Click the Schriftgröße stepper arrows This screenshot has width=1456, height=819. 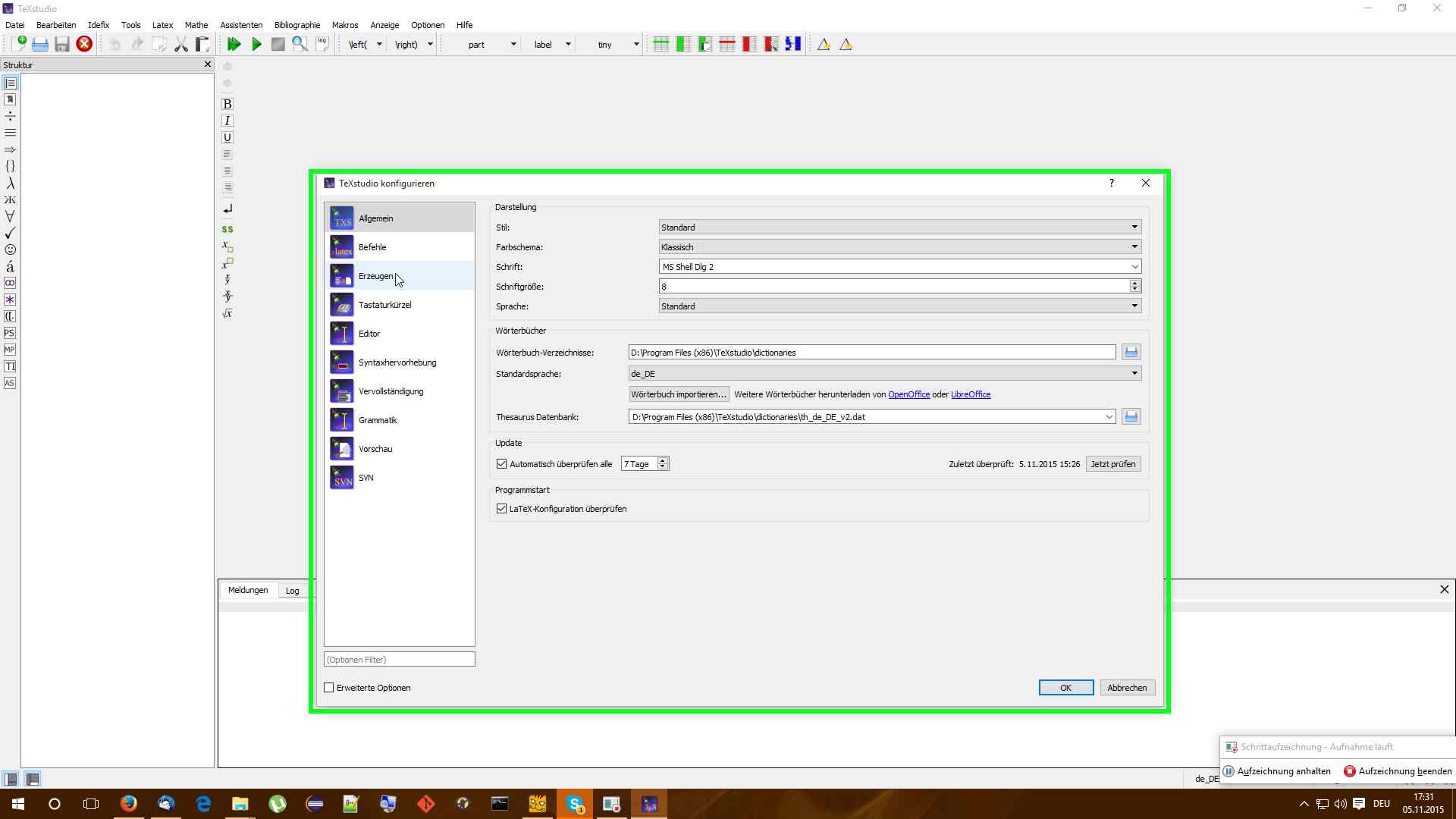(1134, 286)
